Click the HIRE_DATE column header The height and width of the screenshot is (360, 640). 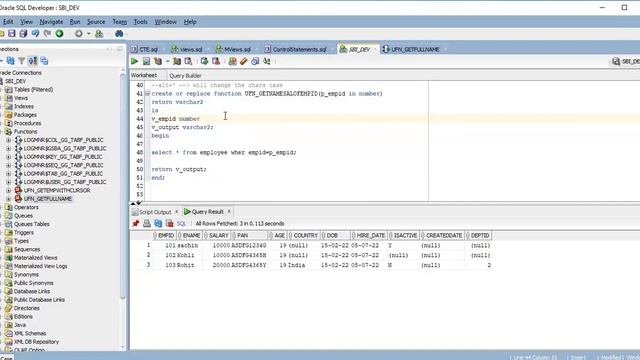369,236
